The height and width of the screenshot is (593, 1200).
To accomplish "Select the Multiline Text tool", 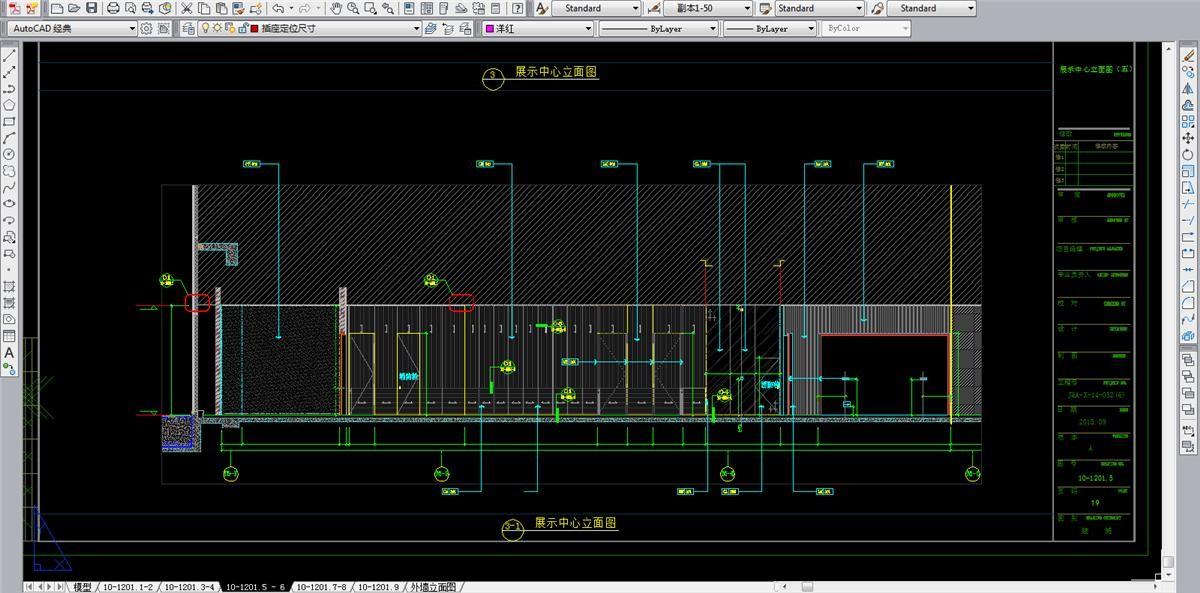I will [9, 353].
